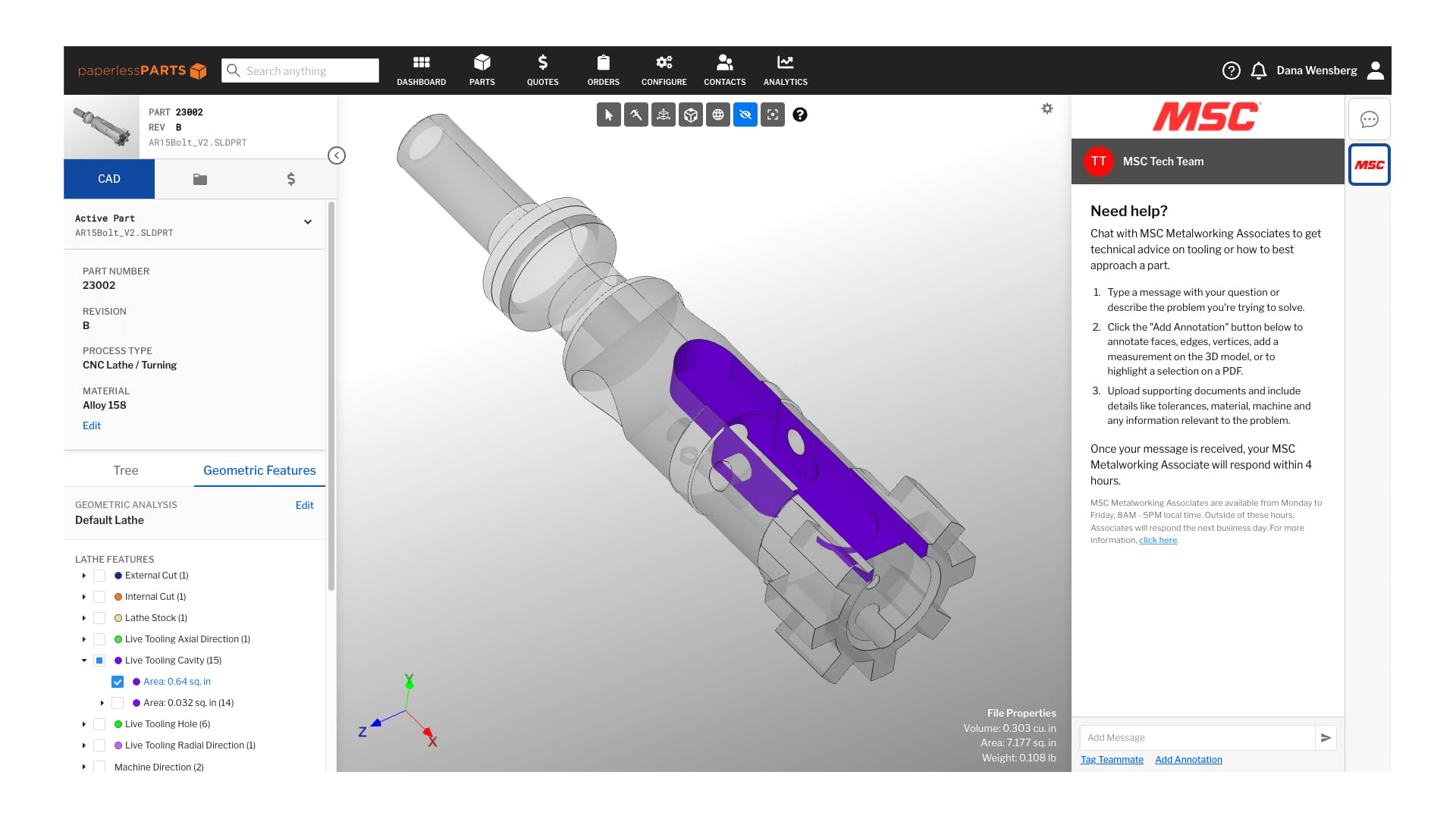Expand the Active Part dropdown
The height and width of the screenshot is (819, 1456).
(x=308, y=222)
